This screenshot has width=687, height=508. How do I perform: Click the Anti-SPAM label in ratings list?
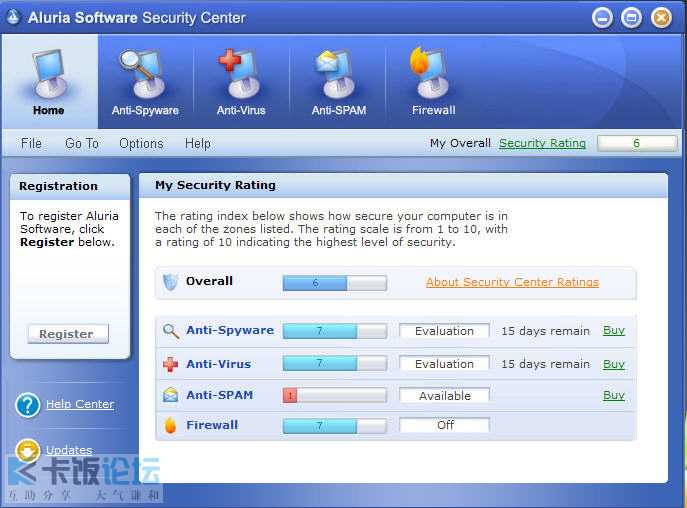220,395
